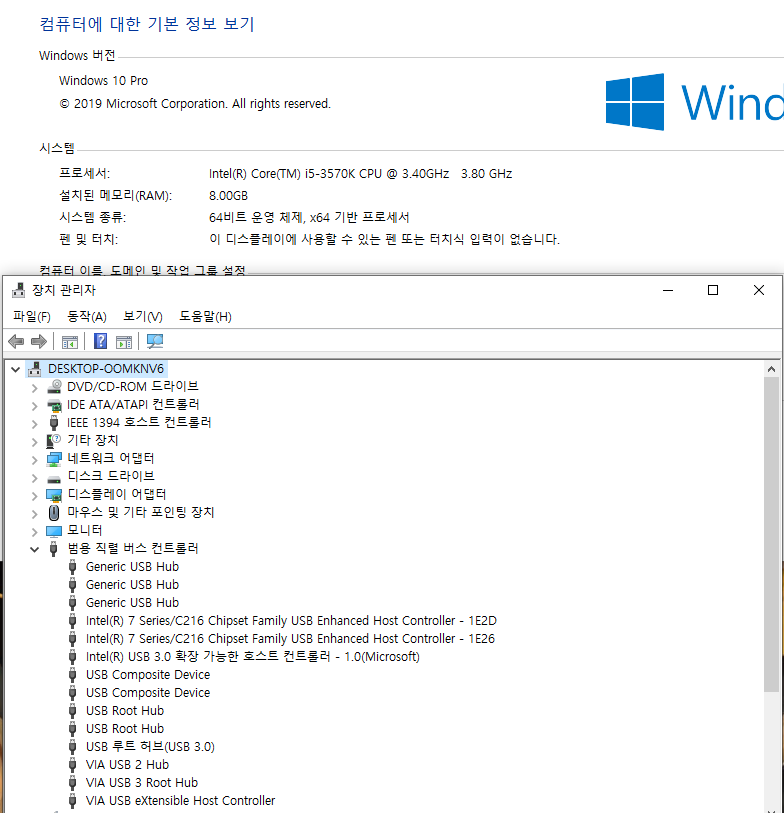The image size is (784, 813).
Task: Click the icon beside Host Controller - 1E2D
Action: tap(73, 621)
